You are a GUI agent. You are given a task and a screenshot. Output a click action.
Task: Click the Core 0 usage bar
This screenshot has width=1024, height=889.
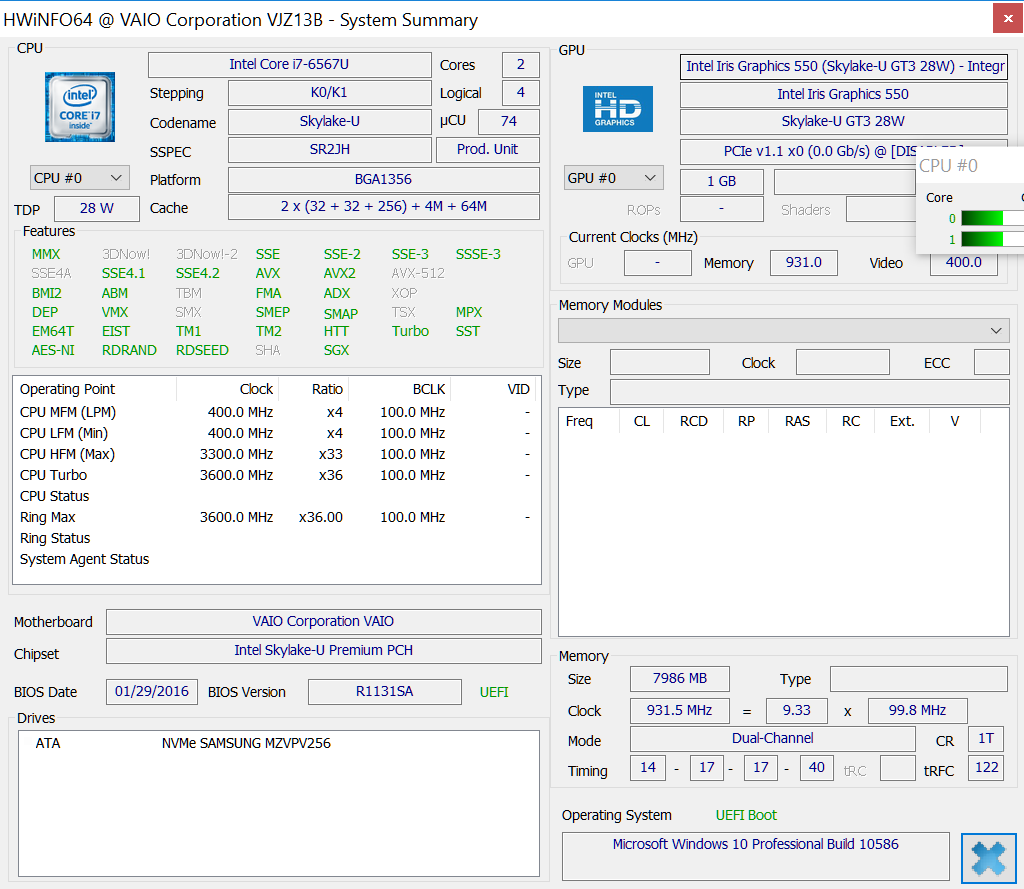[992, 218]
